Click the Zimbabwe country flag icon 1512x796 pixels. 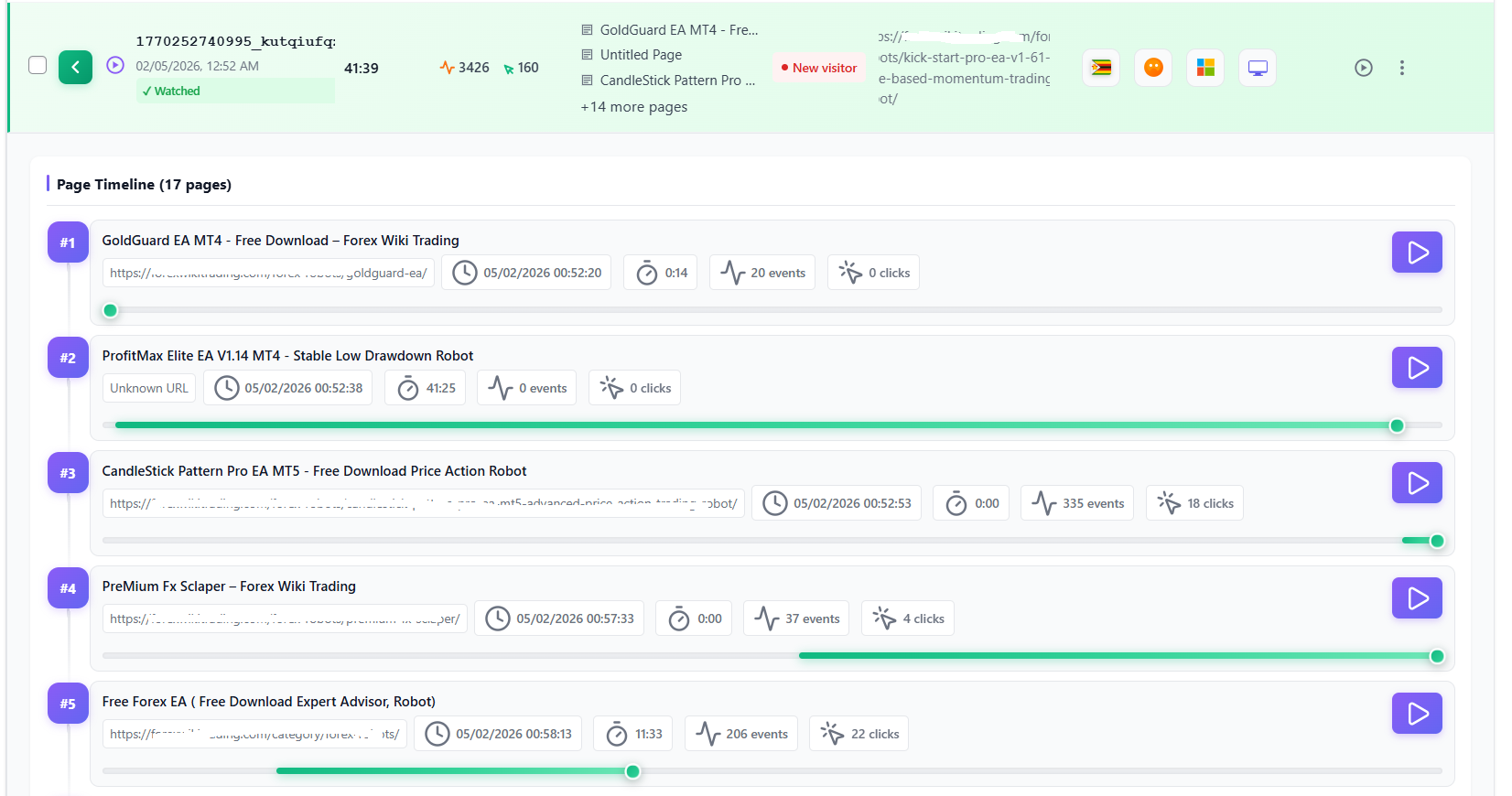(x=1101, y=68)
